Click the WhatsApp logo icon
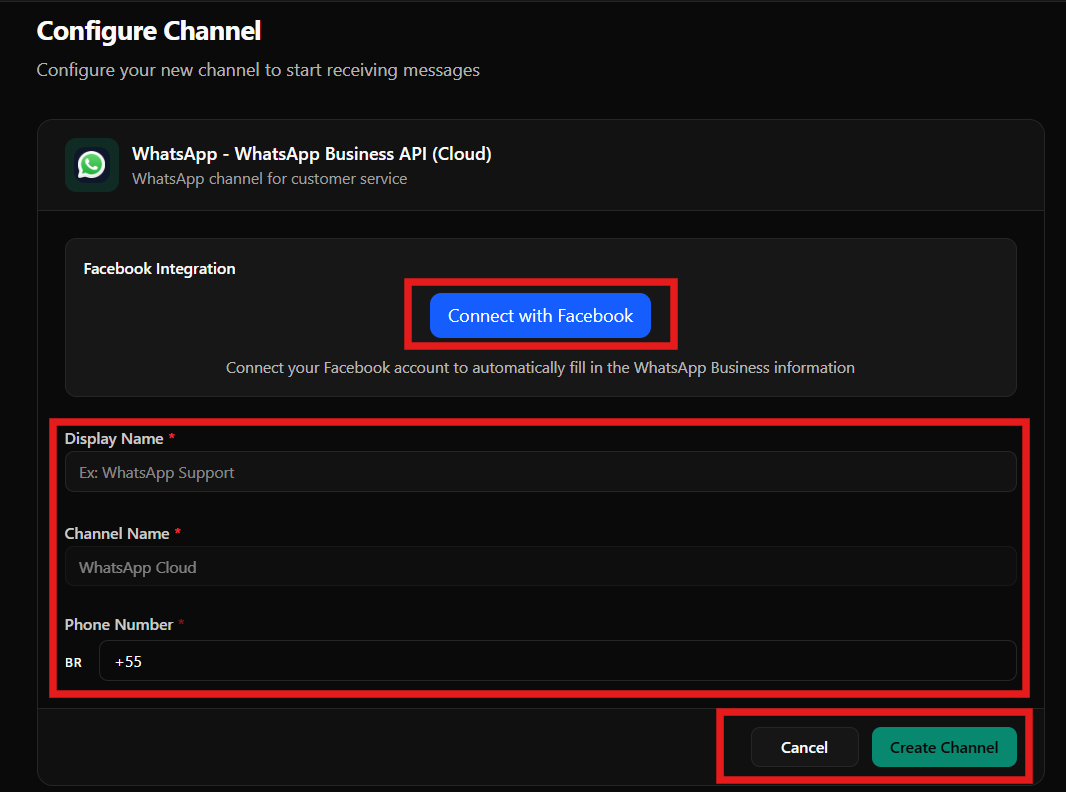The height and width of the screenshot is (792, 1066). point(92,165)
